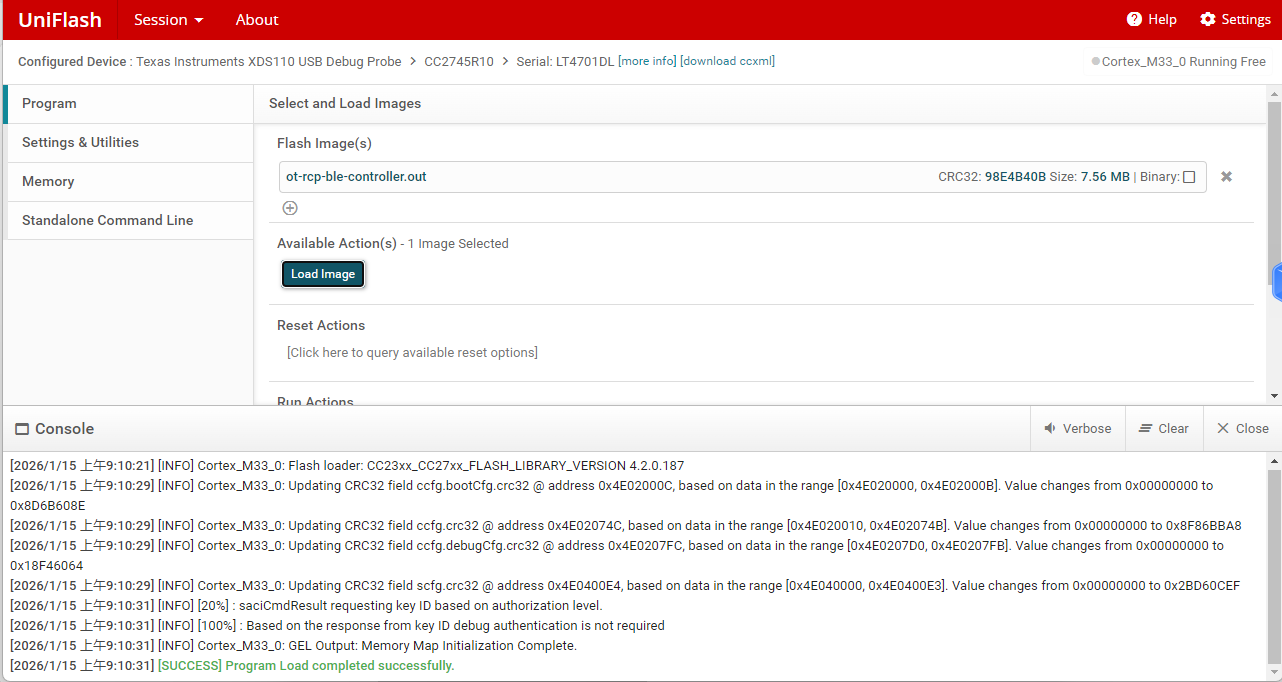Toggle Verbose console output
1282x682 pixels.
pos(1078,428)
